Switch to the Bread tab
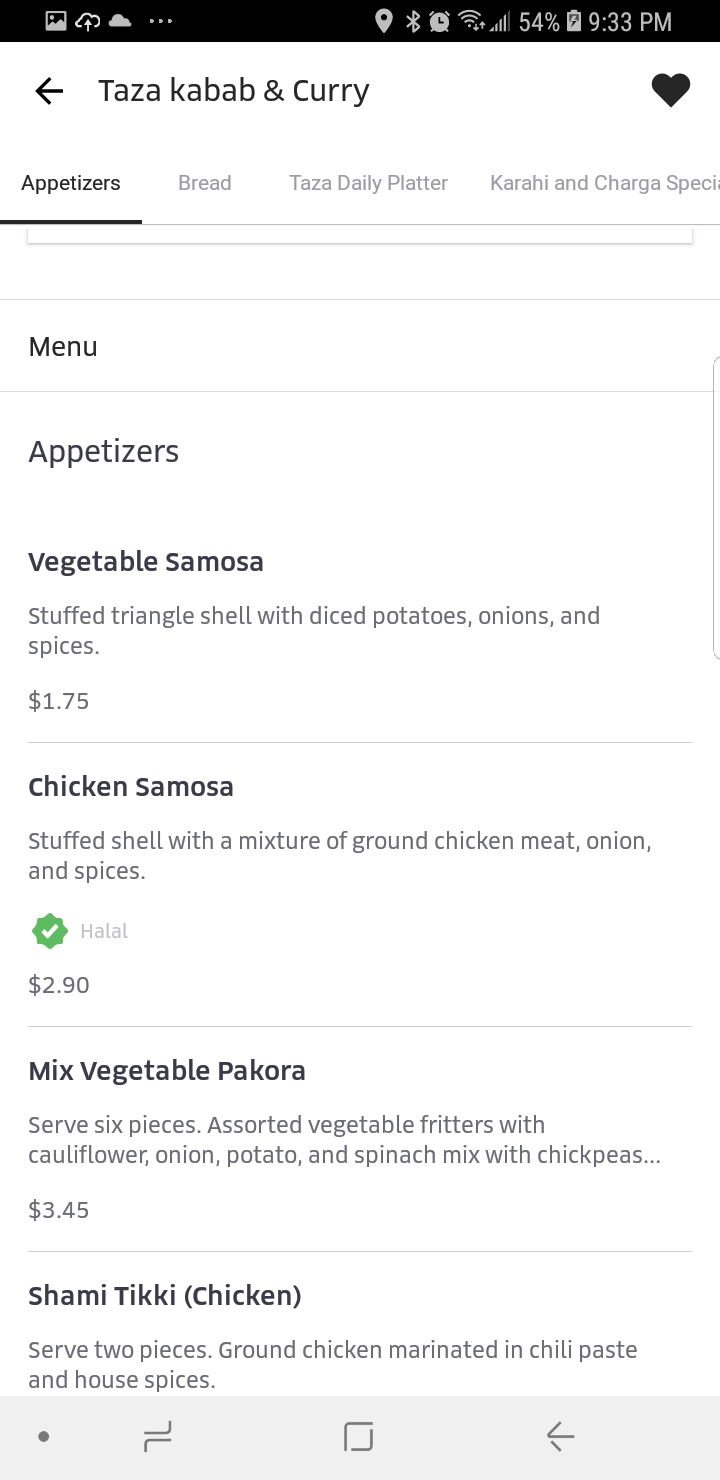Image resolution: width=720 pixels, height=1480 pixels. point(204,183)
